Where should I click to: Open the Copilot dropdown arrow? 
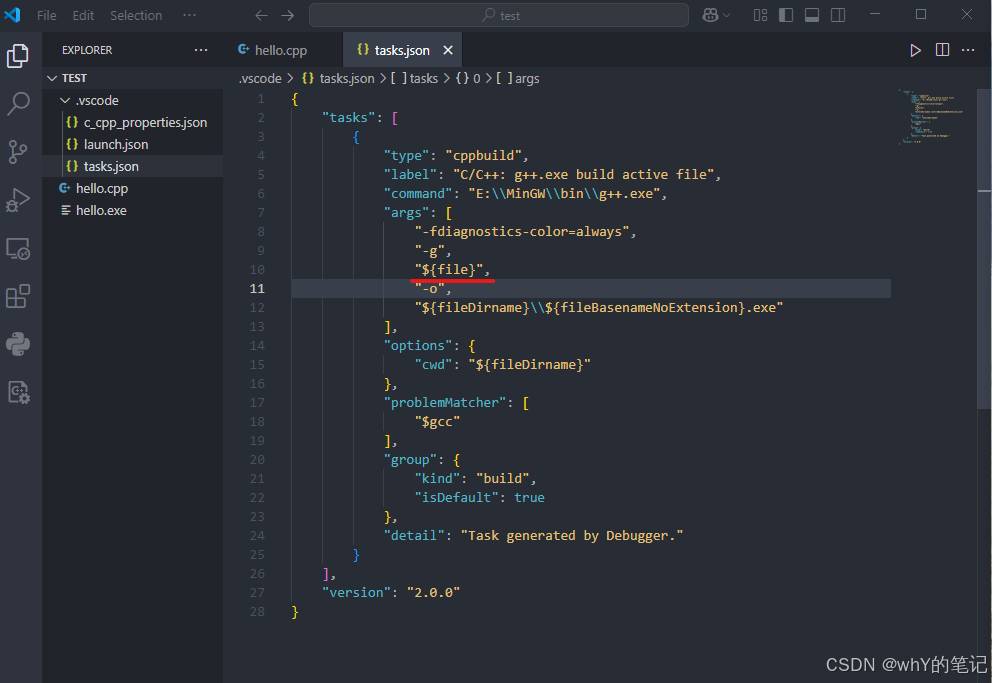(726, 15)
